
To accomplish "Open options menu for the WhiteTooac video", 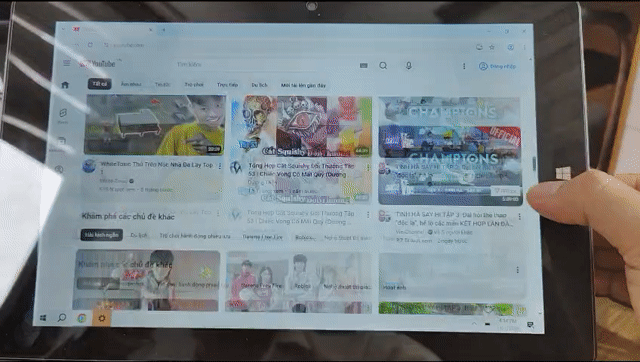I will (220, 166).
